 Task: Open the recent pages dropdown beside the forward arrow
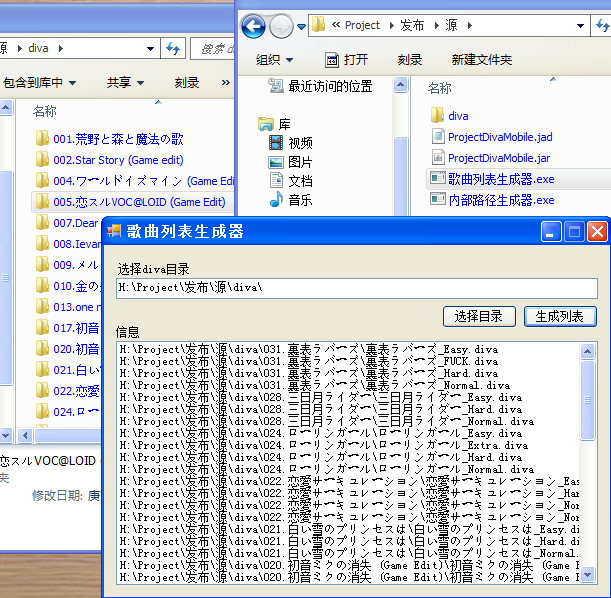pyautogui.click(x=301, y=26)
